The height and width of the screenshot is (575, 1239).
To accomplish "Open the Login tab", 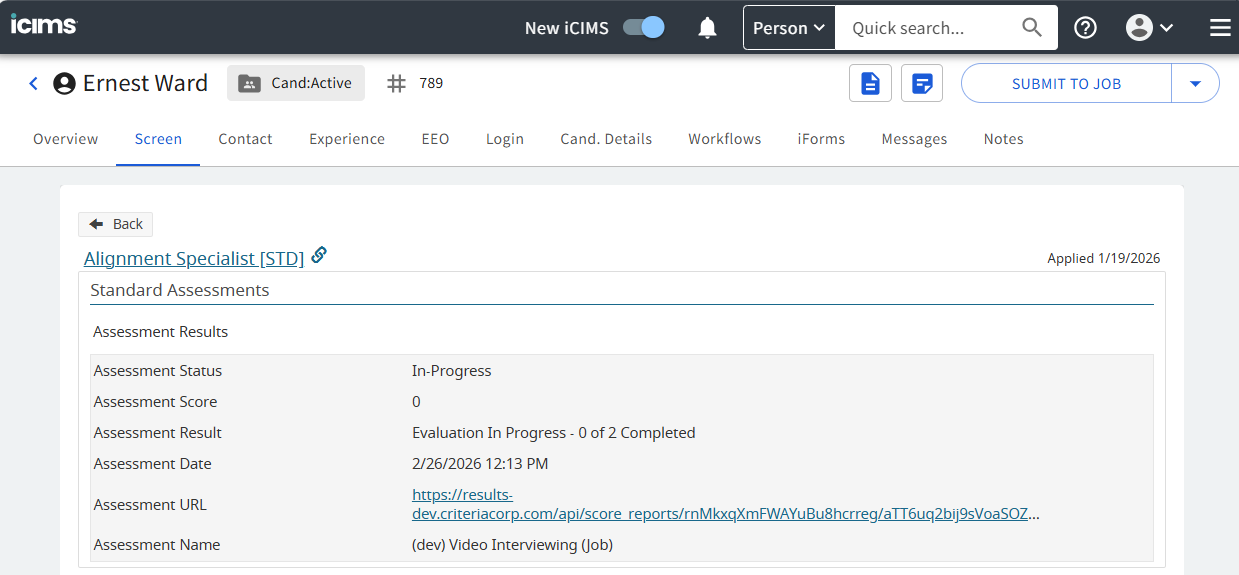I will tap(505, 139).
